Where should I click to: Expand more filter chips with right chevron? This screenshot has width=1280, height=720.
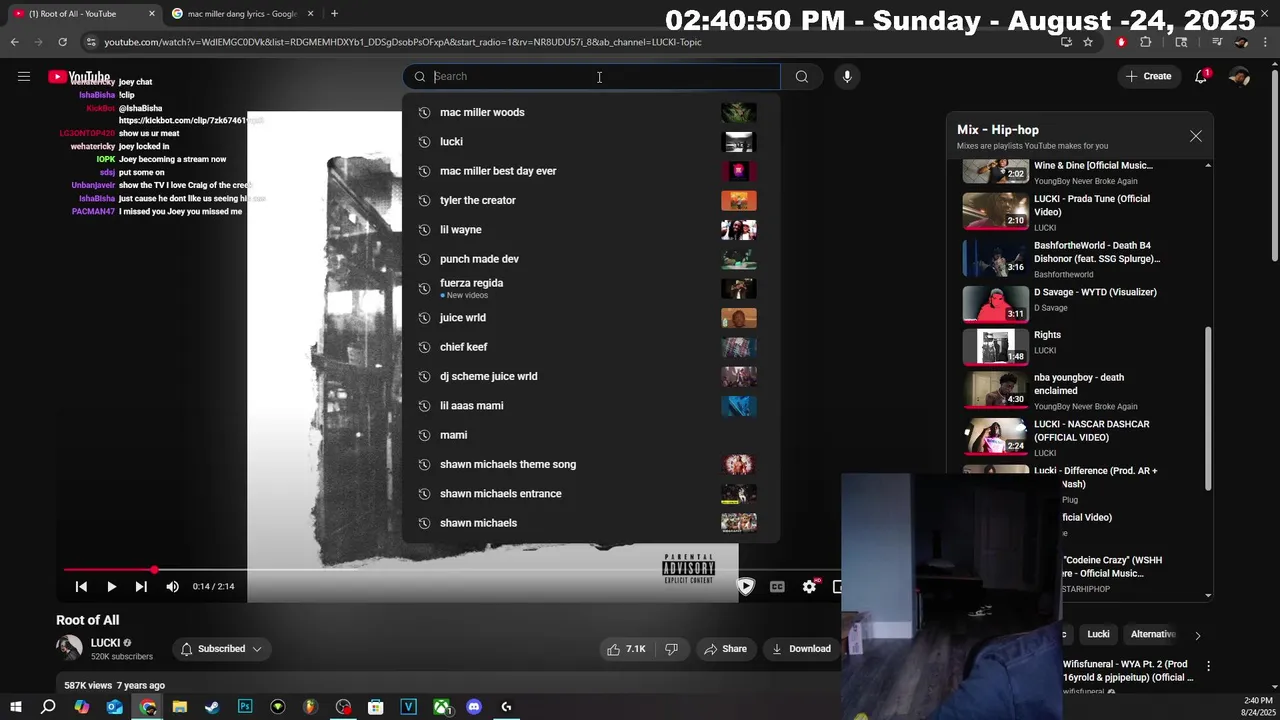(1197, 635)
